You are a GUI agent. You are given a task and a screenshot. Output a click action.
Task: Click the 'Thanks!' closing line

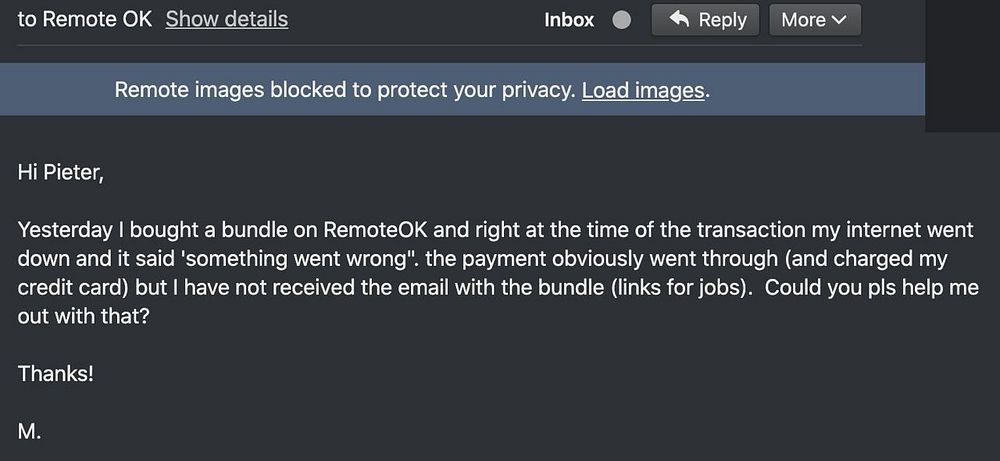pos(56,374)
